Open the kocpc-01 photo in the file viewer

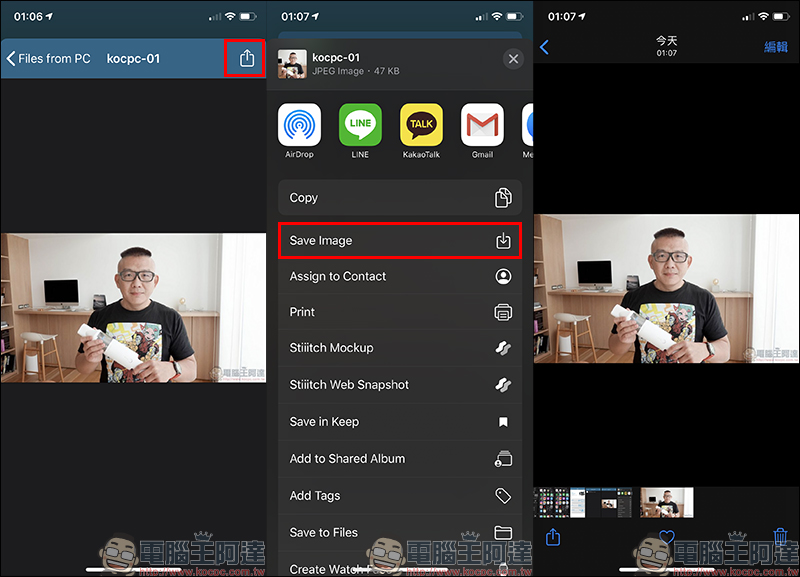(133, 308)
